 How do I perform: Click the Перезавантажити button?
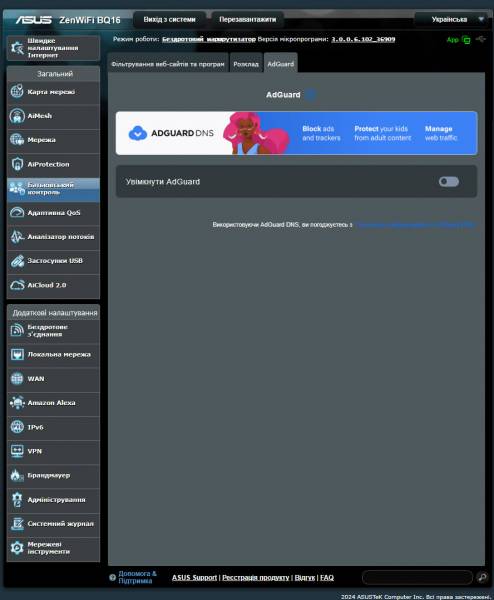click(x=248, y=20)
